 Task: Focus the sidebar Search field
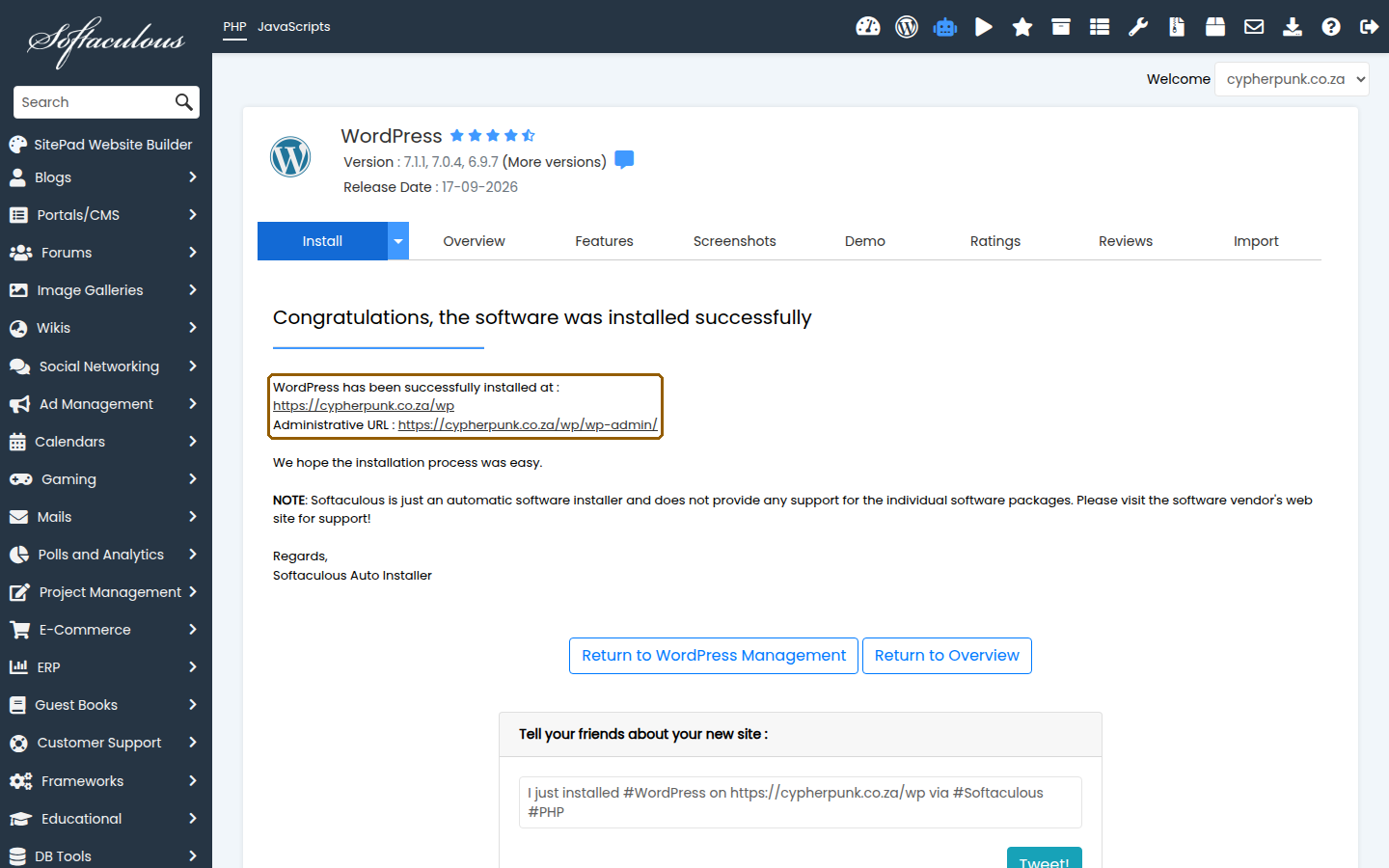[94, 102]
